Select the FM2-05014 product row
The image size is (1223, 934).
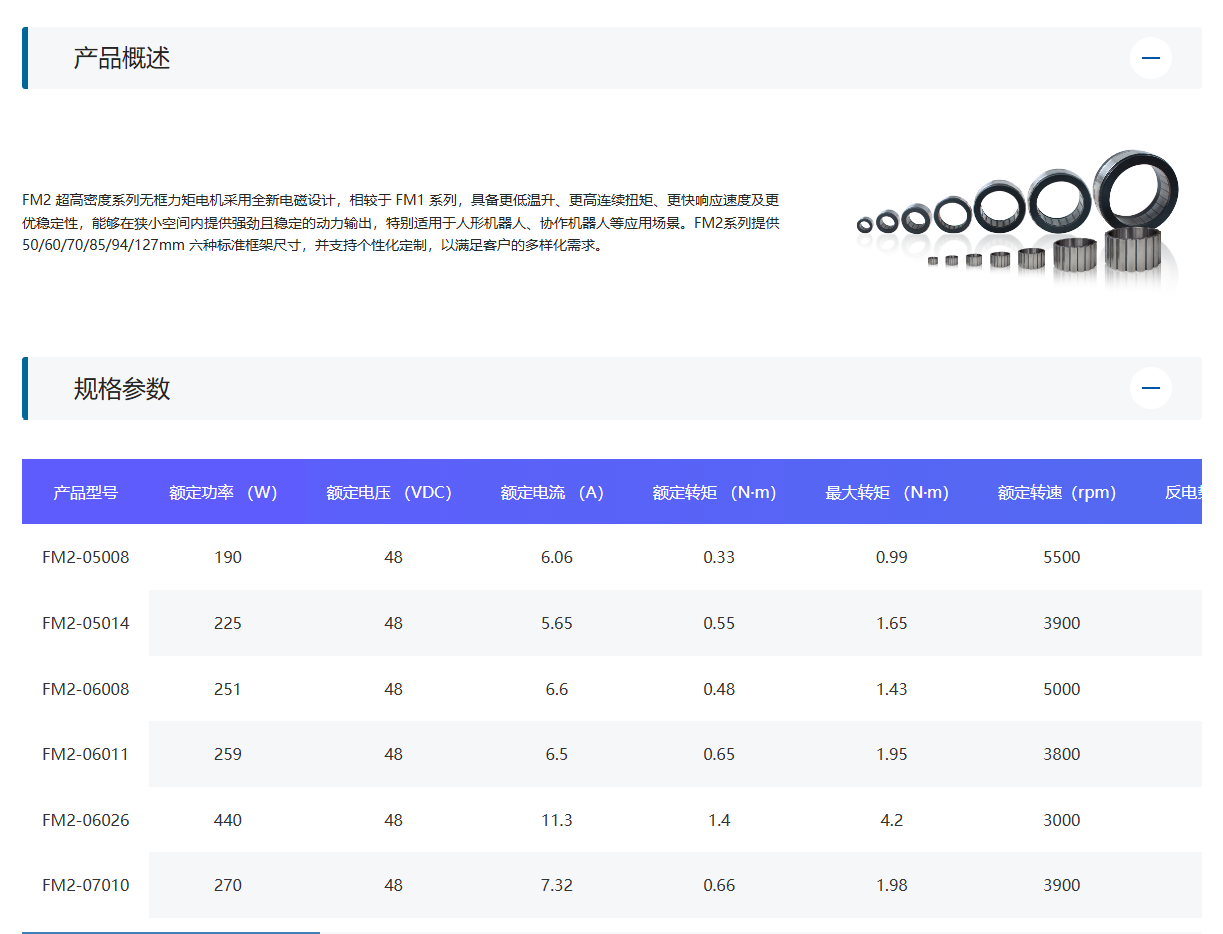85,623
